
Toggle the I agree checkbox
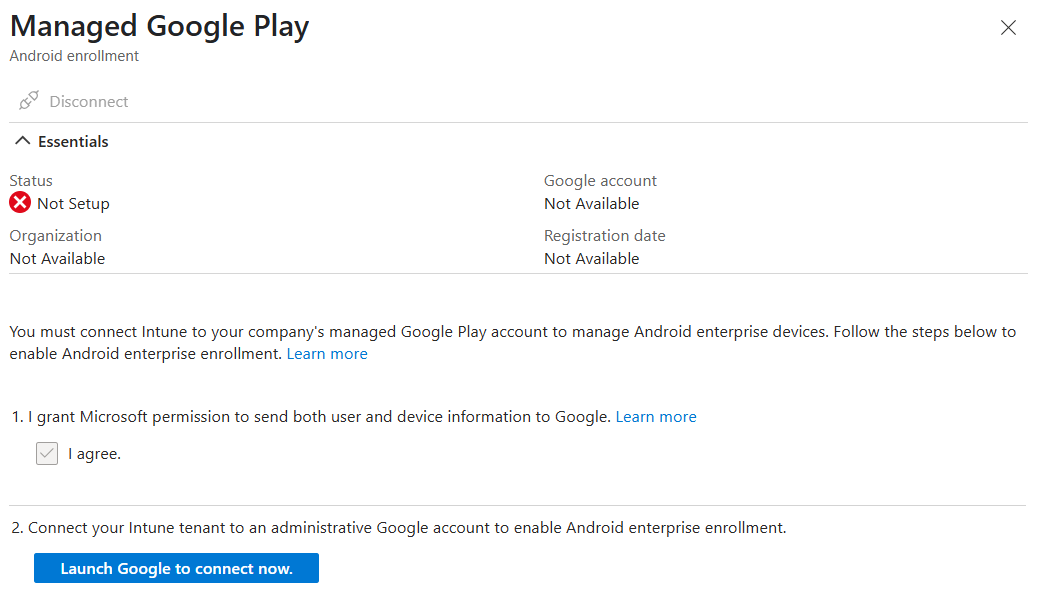[x=46, y=454]
